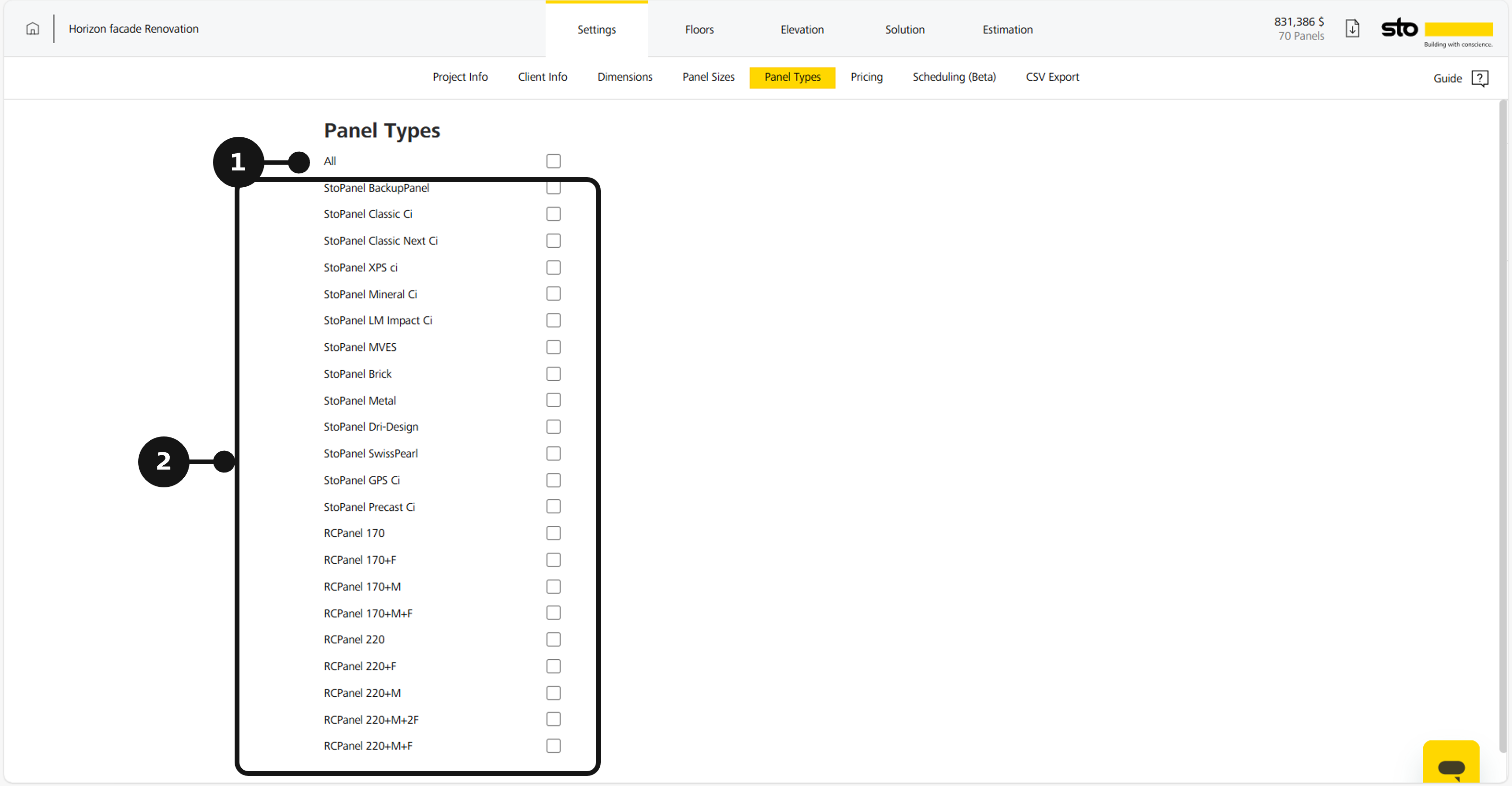This screenshot has height=786, width=1512.
Task: Open CSV Export settings
Action: pyautogui.click(x=1052, y=77)
